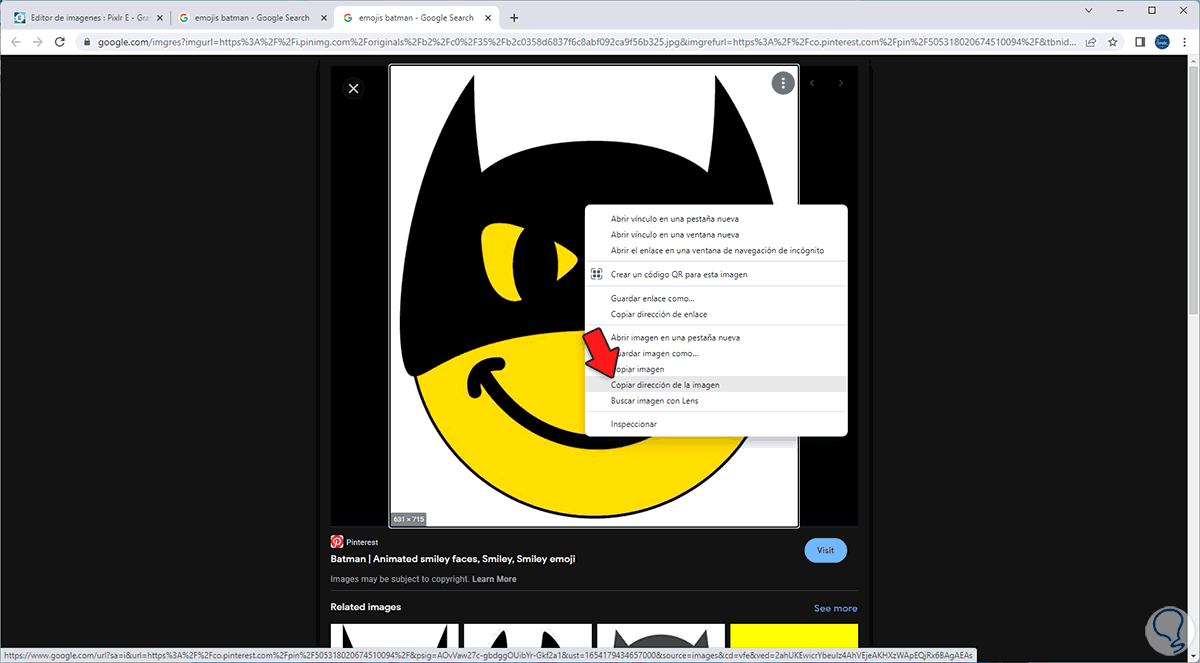Choose Abrir el enlace en ventana de incógnito
Image resolution: width=1200 pixels, height=663 pixels.
[716, 250]
